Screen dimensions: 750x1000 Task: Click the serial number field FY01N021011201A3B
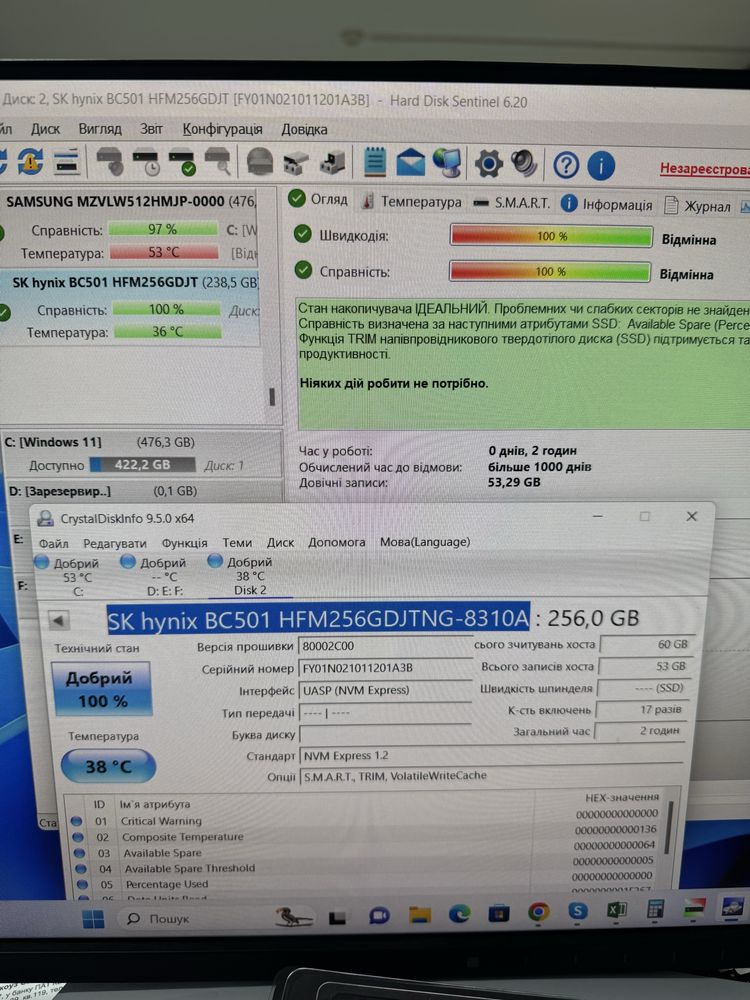point(385,668)
